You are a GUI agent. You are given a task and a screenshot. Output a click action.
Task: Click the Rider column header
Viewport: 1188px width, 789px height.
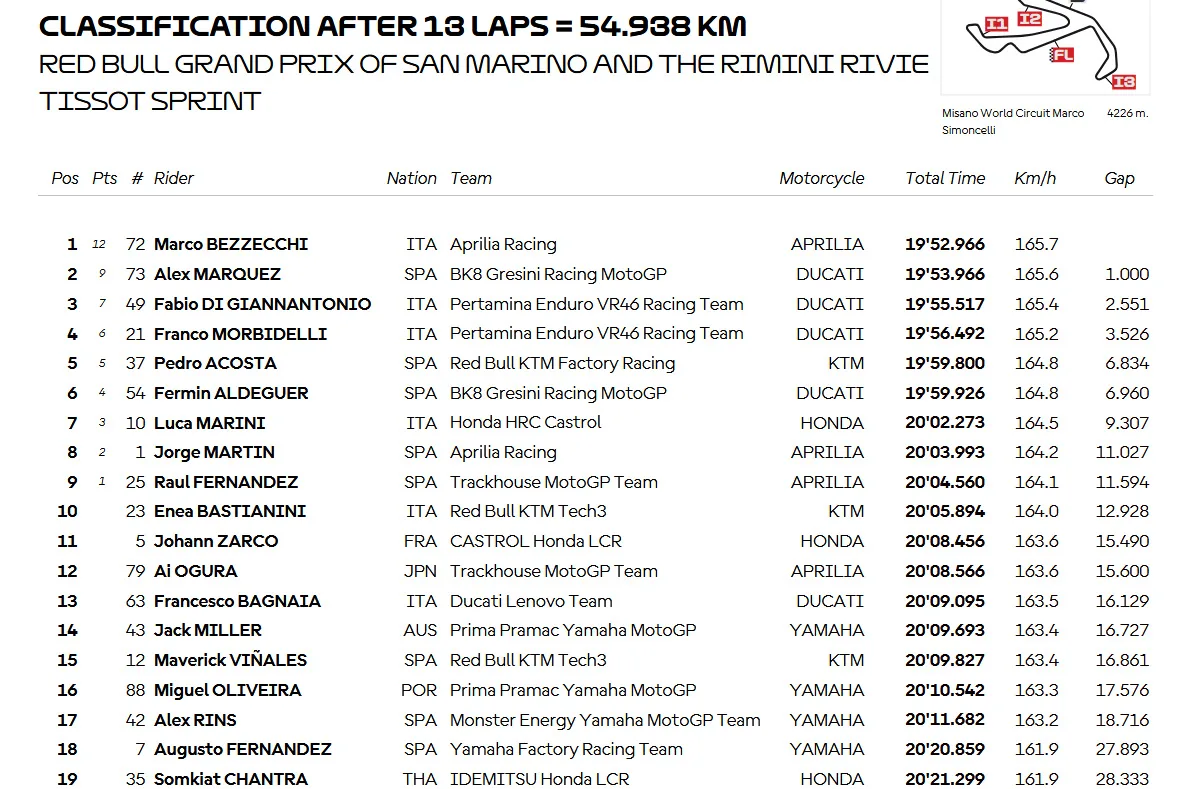[174, 178]
